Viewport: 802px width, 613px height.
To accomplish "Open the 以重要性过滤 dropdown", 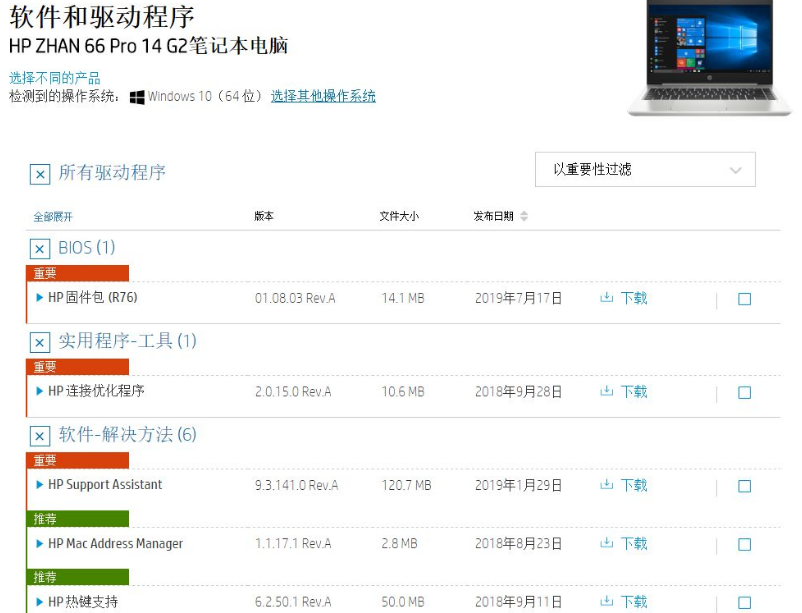I will 645,169.
